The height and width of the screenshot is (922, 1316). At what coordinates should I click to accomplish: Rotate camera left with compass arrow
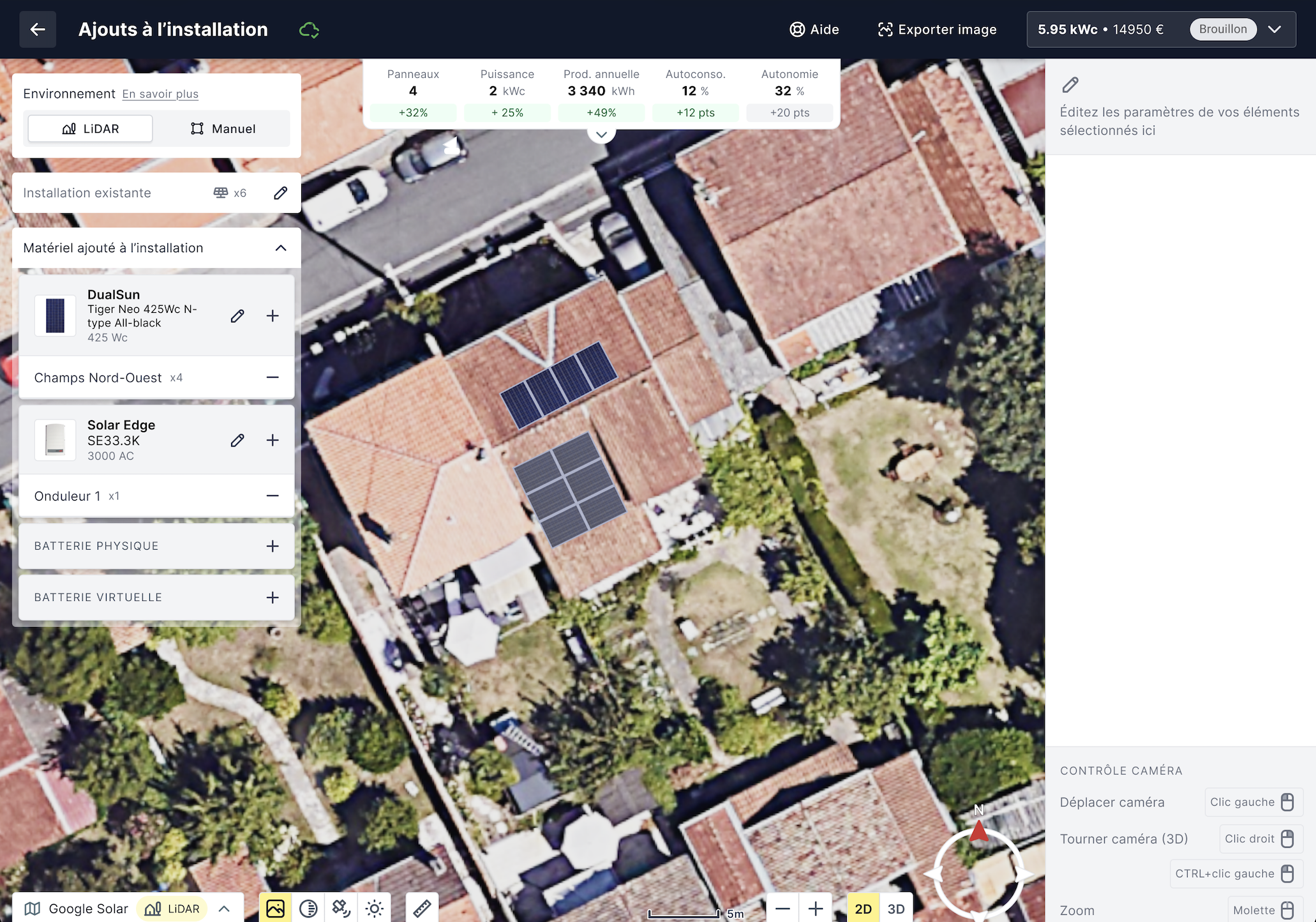click(933, 874)
